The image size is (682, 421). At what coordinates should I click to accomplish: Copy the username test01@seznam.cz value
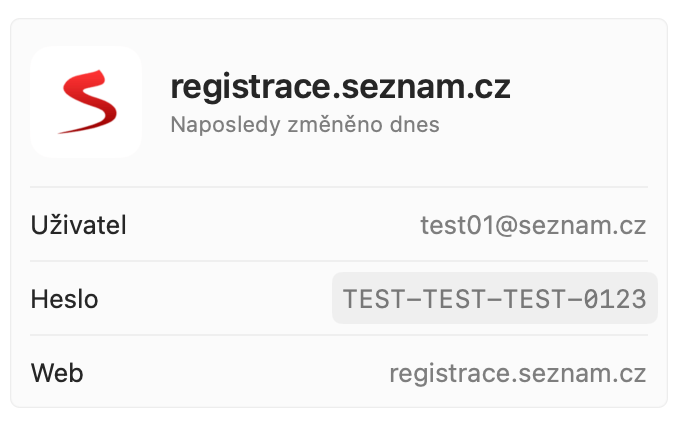(533, 225)
